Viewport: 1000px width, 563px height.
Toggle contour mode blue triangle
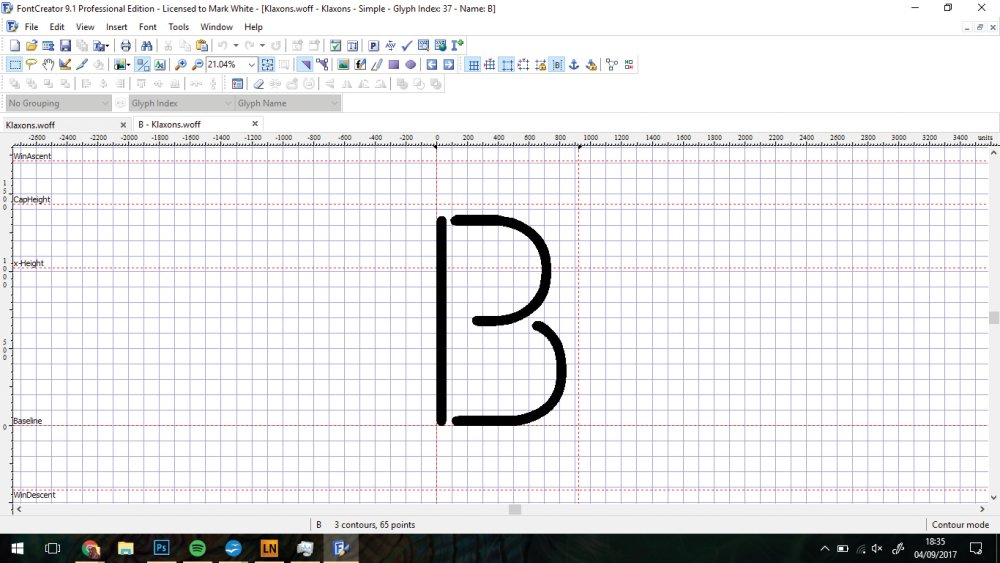pos(305,64)
